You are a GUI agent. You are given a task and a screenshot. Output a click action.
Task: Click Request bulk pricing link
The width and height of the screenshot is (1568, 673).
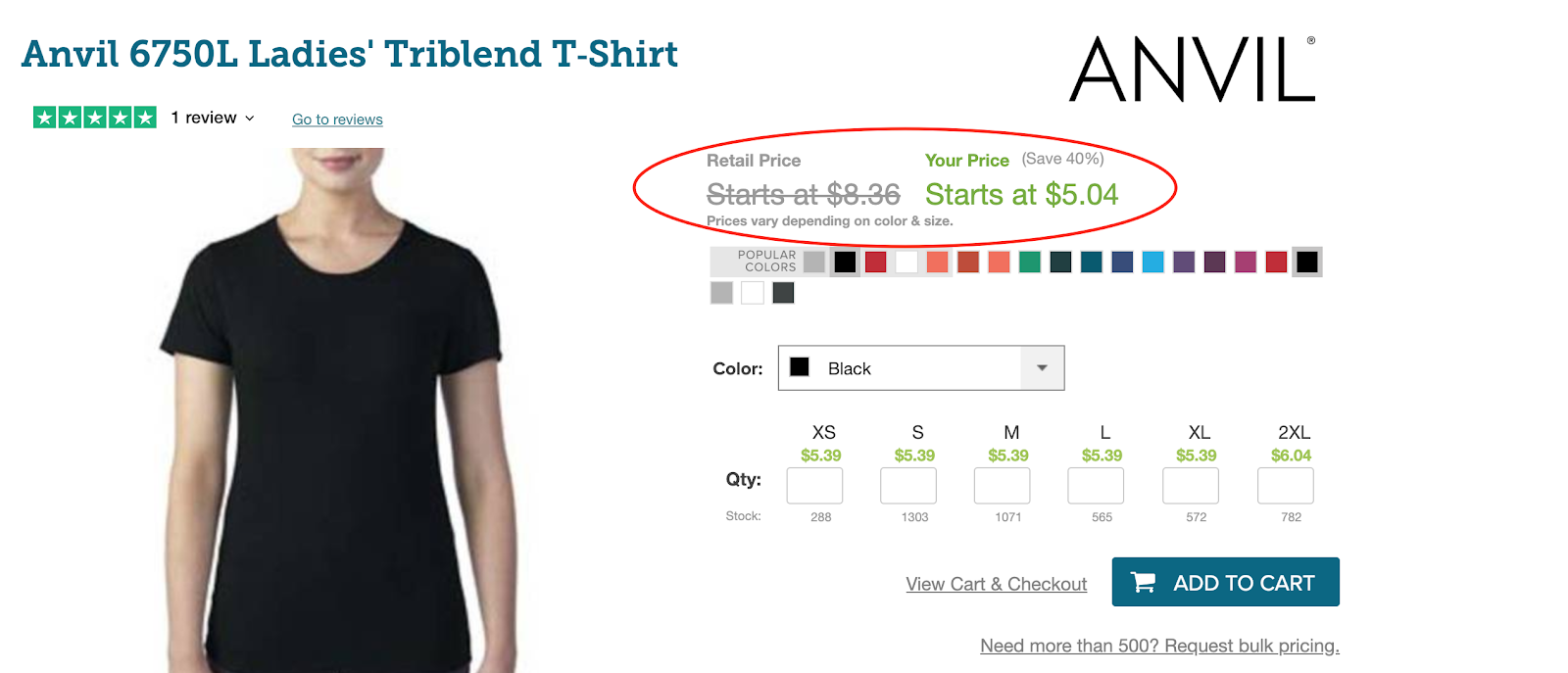click(1159, 646)
